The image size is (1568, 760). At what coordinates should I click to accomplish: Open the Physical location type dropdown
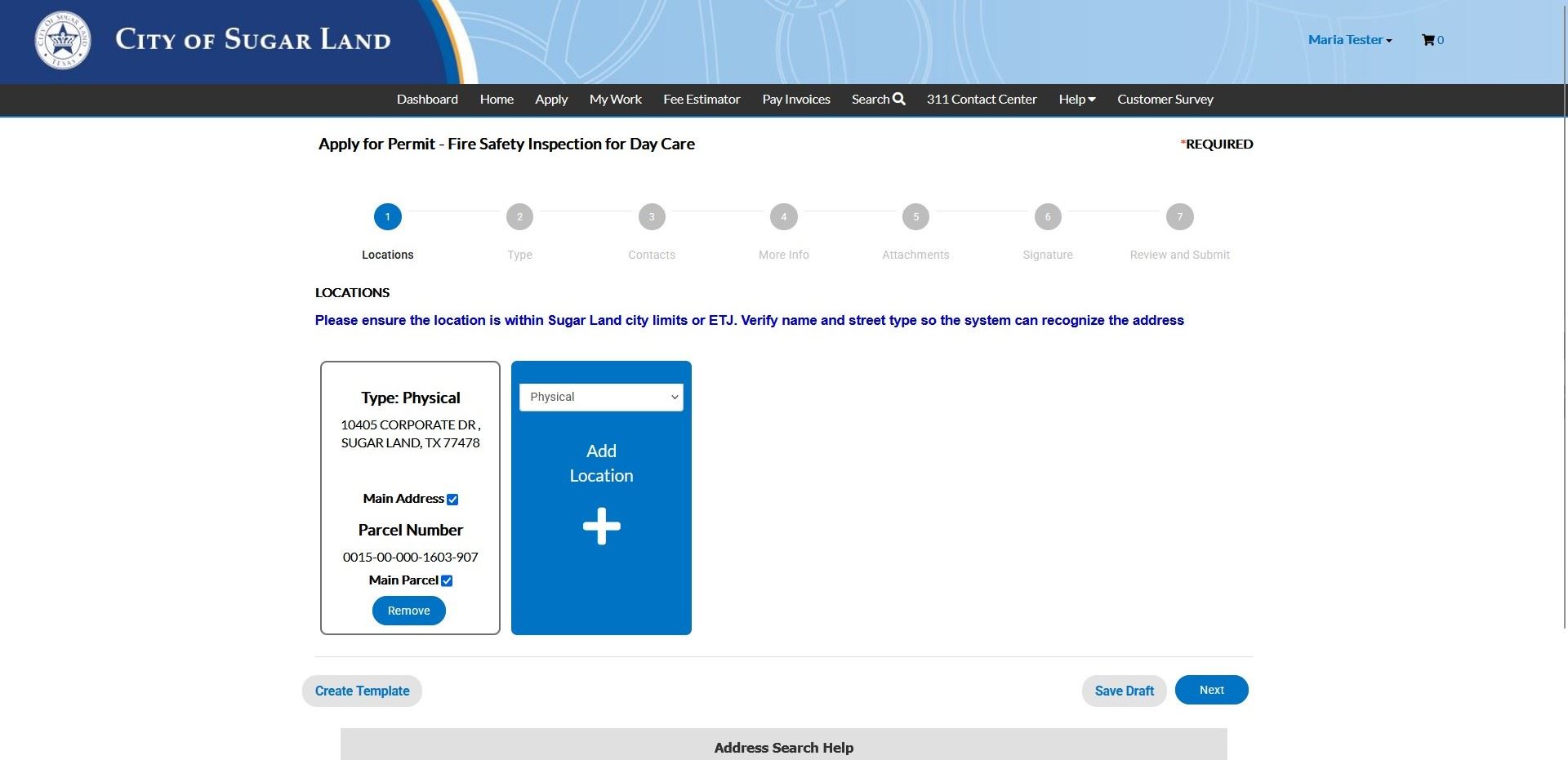pyautogui.click(x=601, y=398)
